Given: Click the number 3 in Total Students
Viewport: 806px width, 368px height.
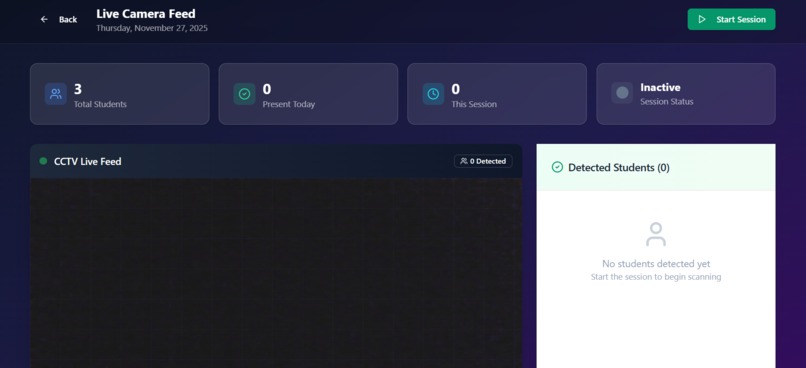Looking at the screenshot, I should [78, 89].
